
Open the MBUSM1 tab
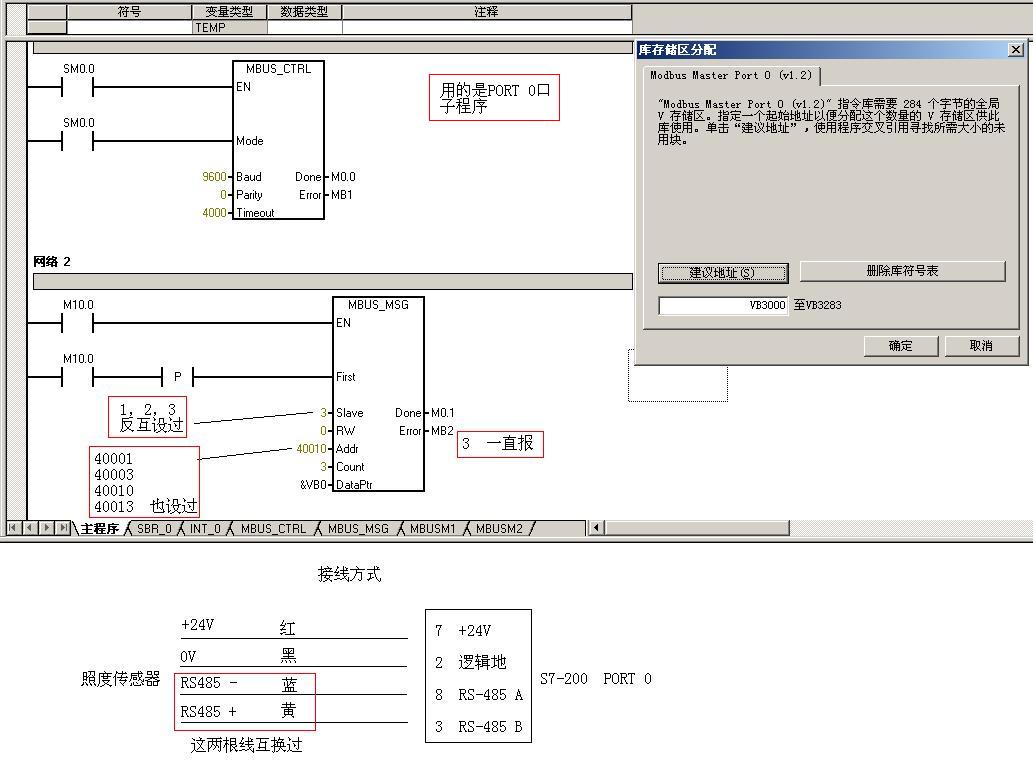pos(432,528)
